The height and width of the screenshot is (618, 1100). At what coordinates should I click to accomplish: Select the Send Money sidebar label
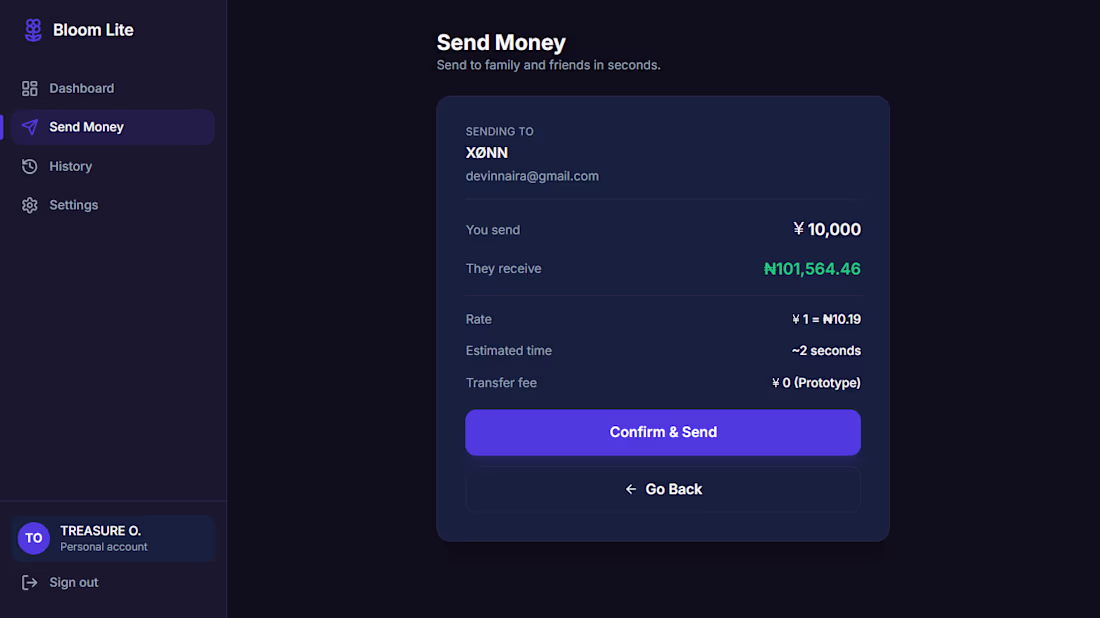[x=86, y=127]
